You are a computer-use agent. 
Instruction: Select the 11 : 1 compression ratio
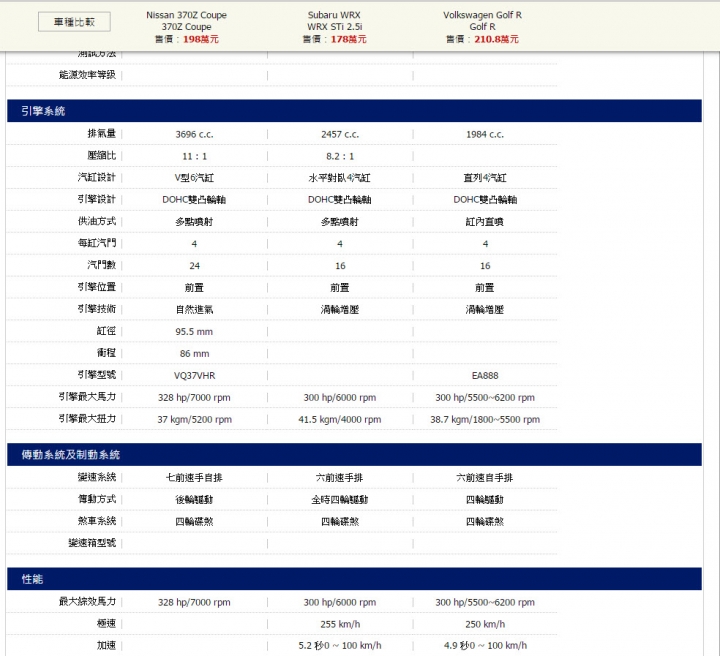click(x=194, y=156)
